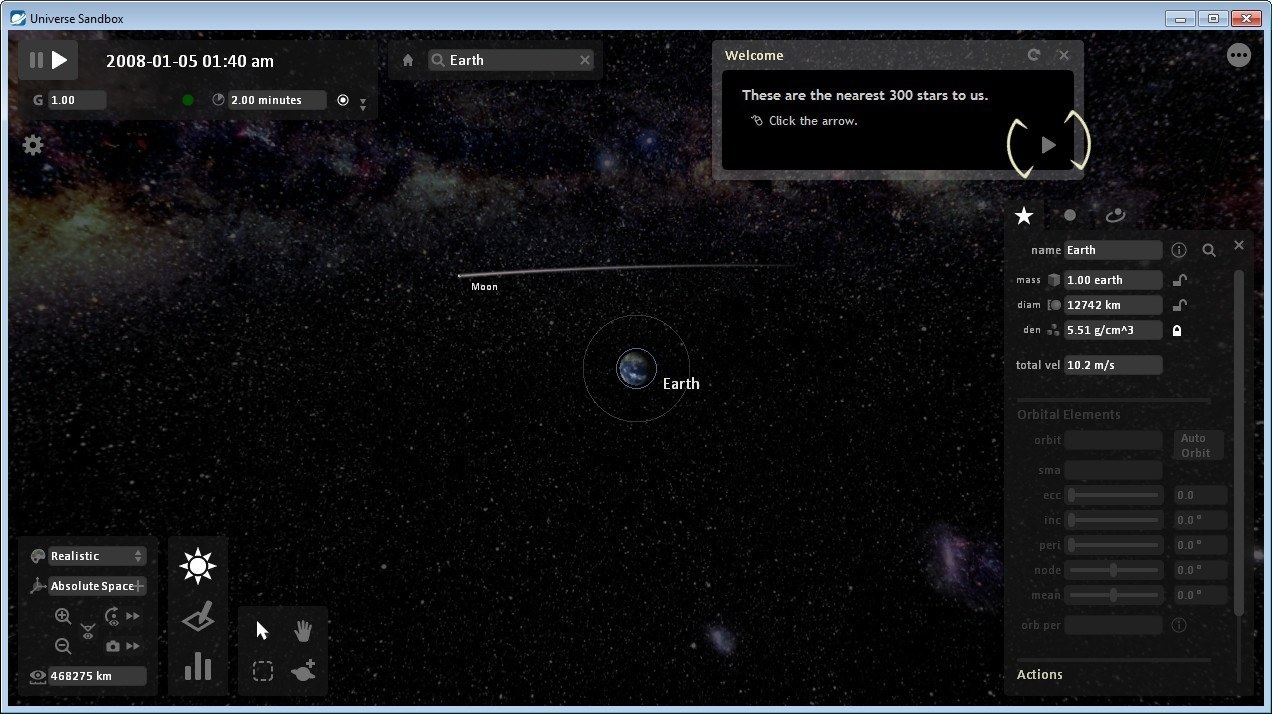Click the camera screenshot icon
This screenshot has width=1272, height=714.
[112, 647]
